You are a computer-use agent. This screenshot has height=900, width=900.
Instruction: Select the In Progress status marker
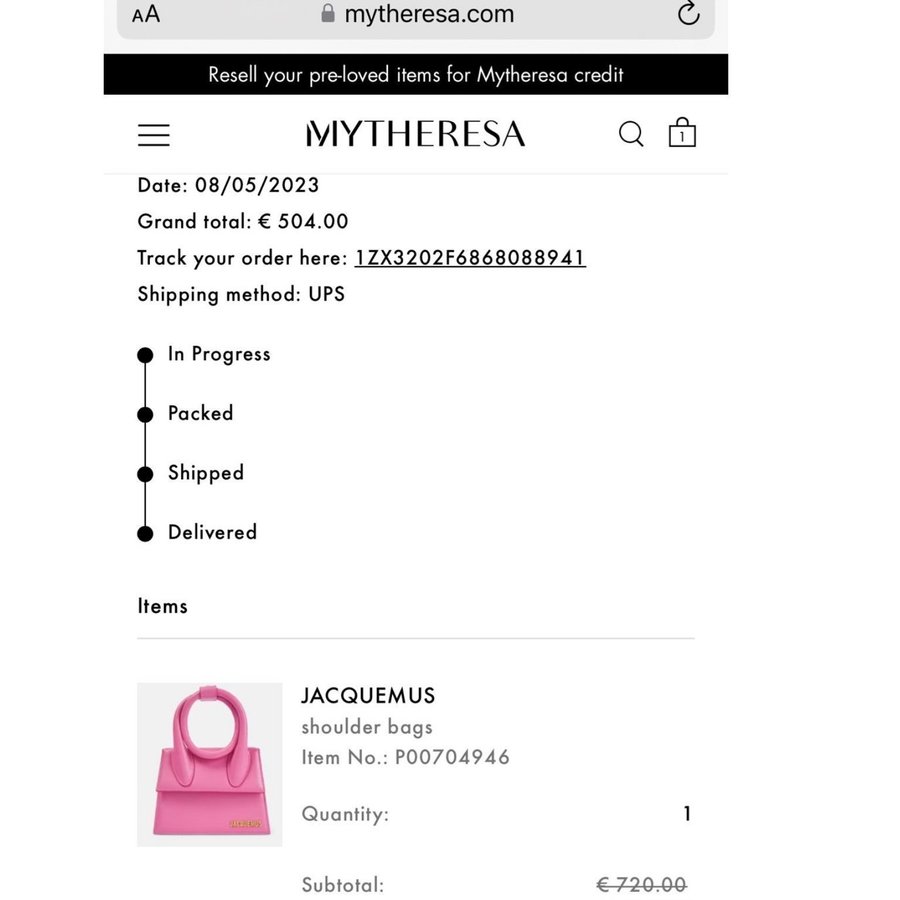[x=146, y=355]
